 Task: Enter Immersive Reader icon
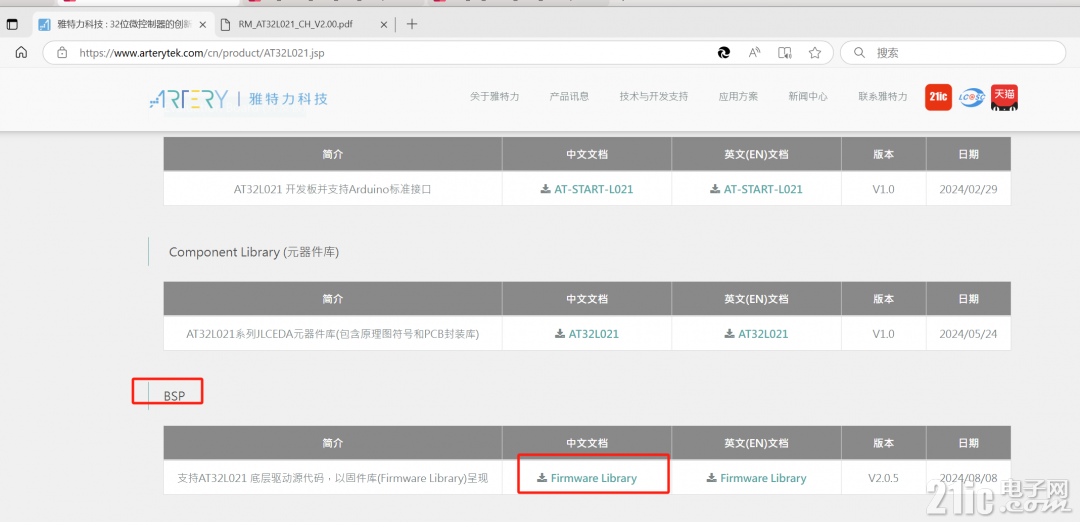(x=784, y=52)
